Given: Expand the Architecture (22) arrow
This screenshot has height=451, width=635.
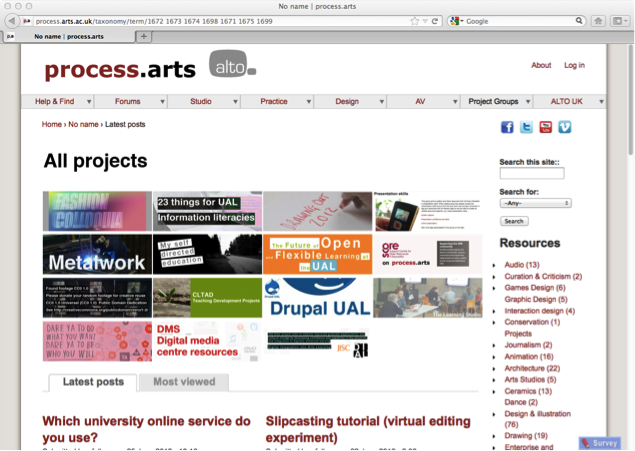Looking at the screenshot, I should (494, 369).
